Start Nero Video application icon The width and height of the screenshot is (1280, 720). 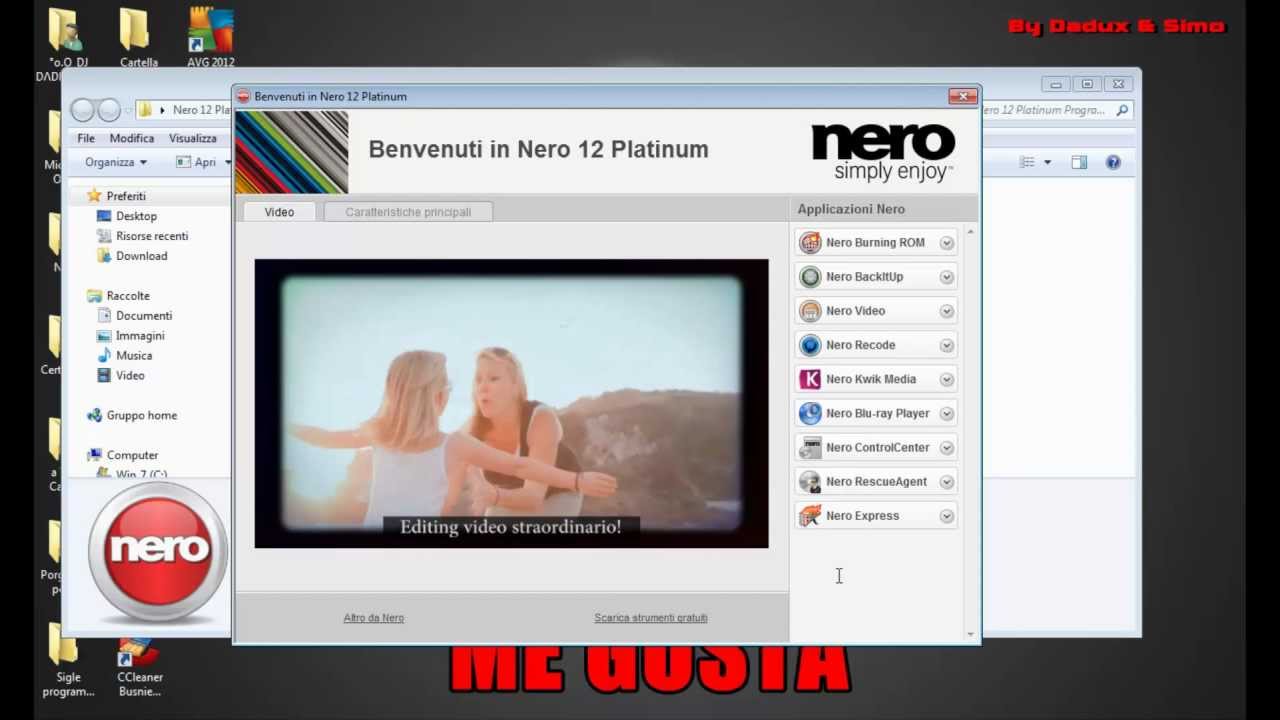click(x=810, y=311)
